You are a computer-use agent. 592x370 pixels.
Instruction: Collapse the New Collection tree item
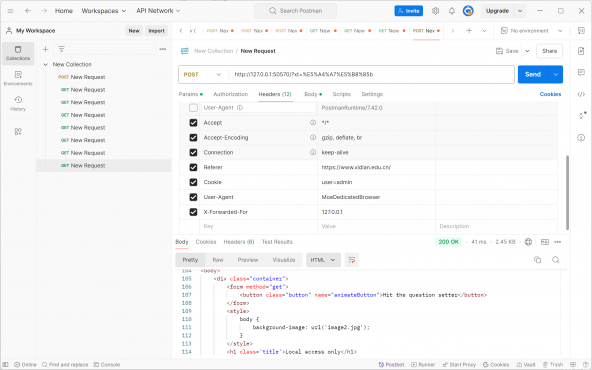45,65
